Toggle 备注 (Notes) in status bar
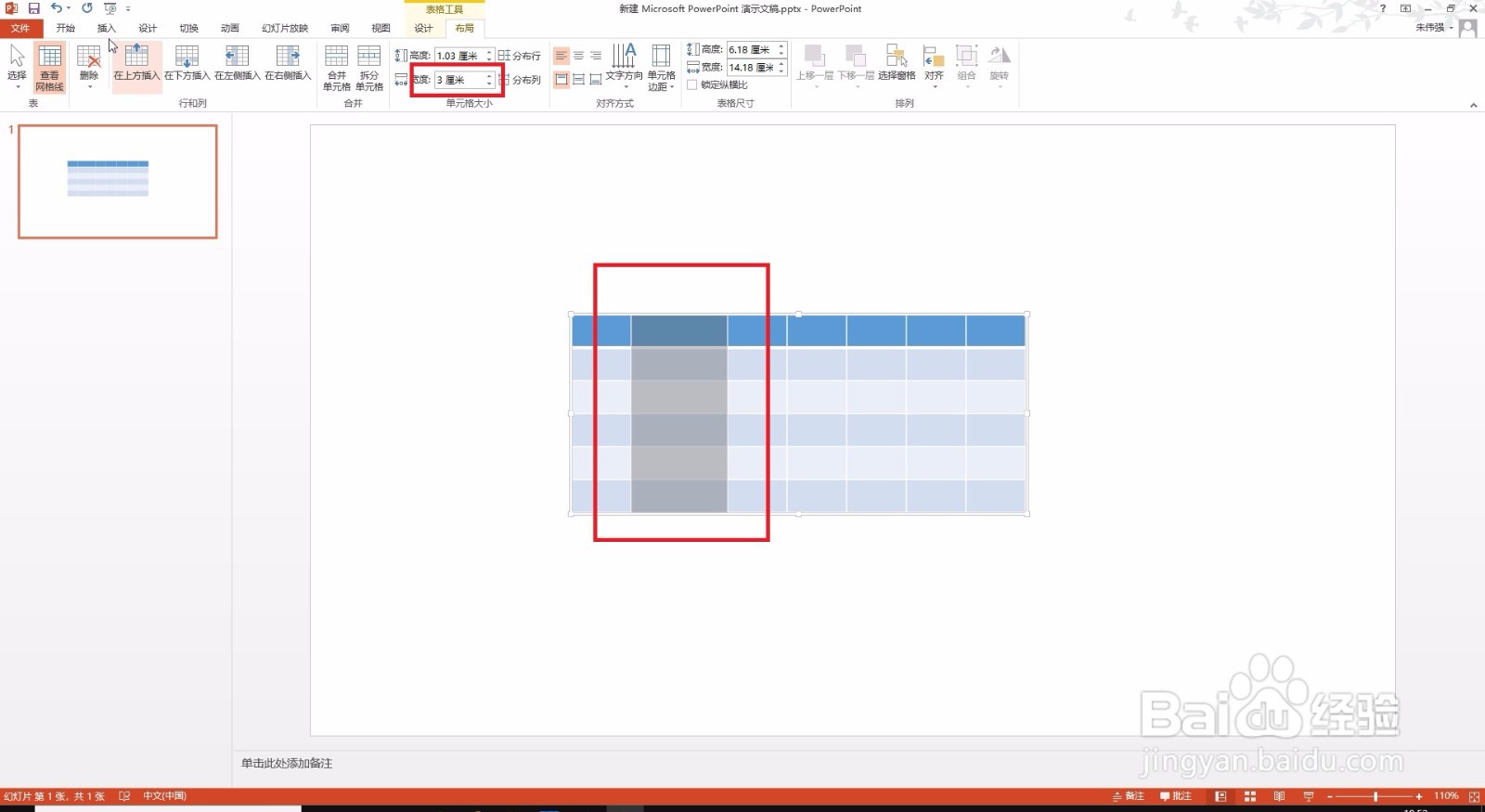This screenshot has width=1485, height=812. coord(1129,796)
